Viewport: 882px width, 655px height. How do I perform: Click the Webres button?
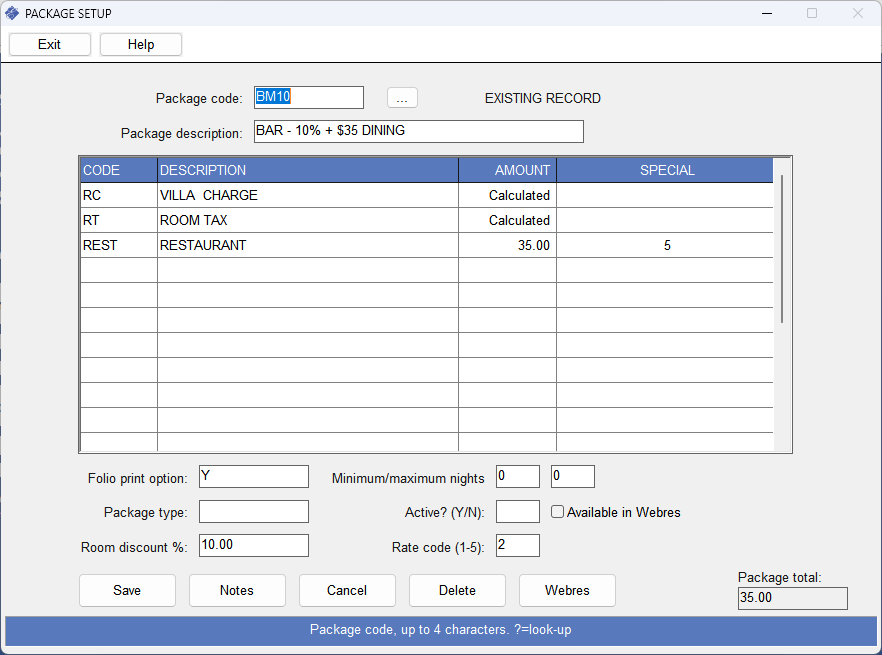tap(567, 590)
